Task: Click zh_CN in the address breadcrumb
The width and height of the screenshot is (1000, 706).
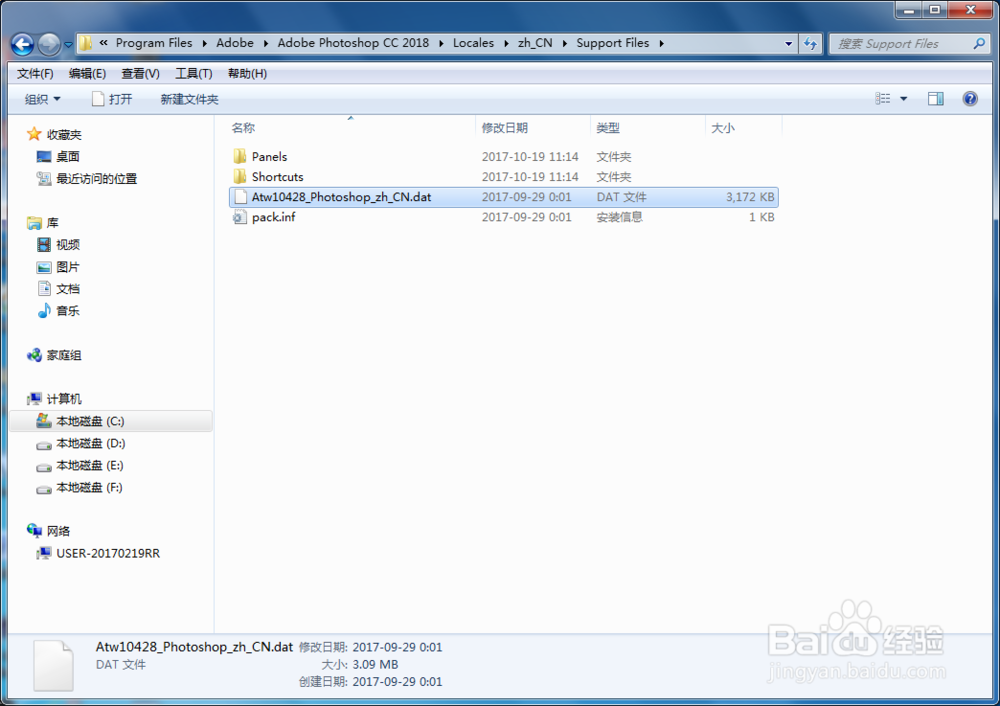Action: click(535, 43)
